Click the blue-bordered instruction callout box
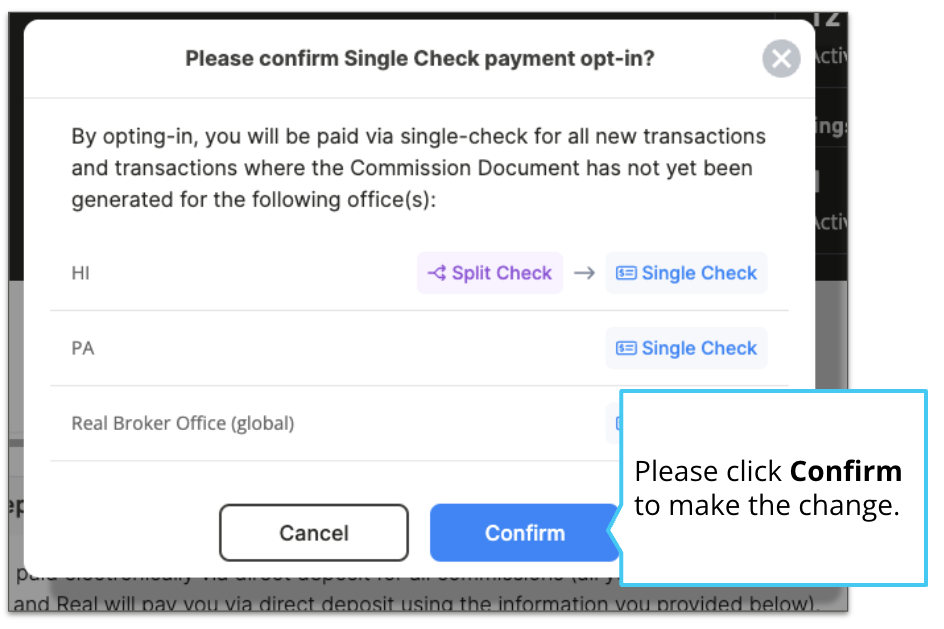Image resolution: width=944 pixels, height=629 pixels. point(774,488)
